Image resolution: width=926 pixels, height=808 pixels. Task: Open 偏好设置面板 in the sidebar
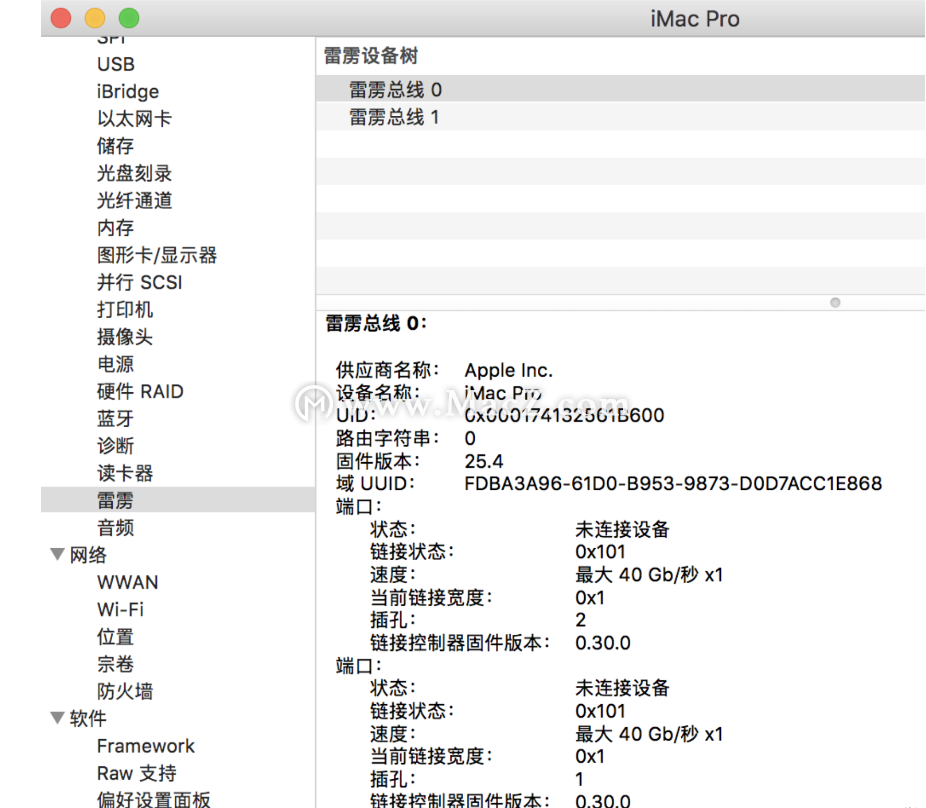pos(154,800)
